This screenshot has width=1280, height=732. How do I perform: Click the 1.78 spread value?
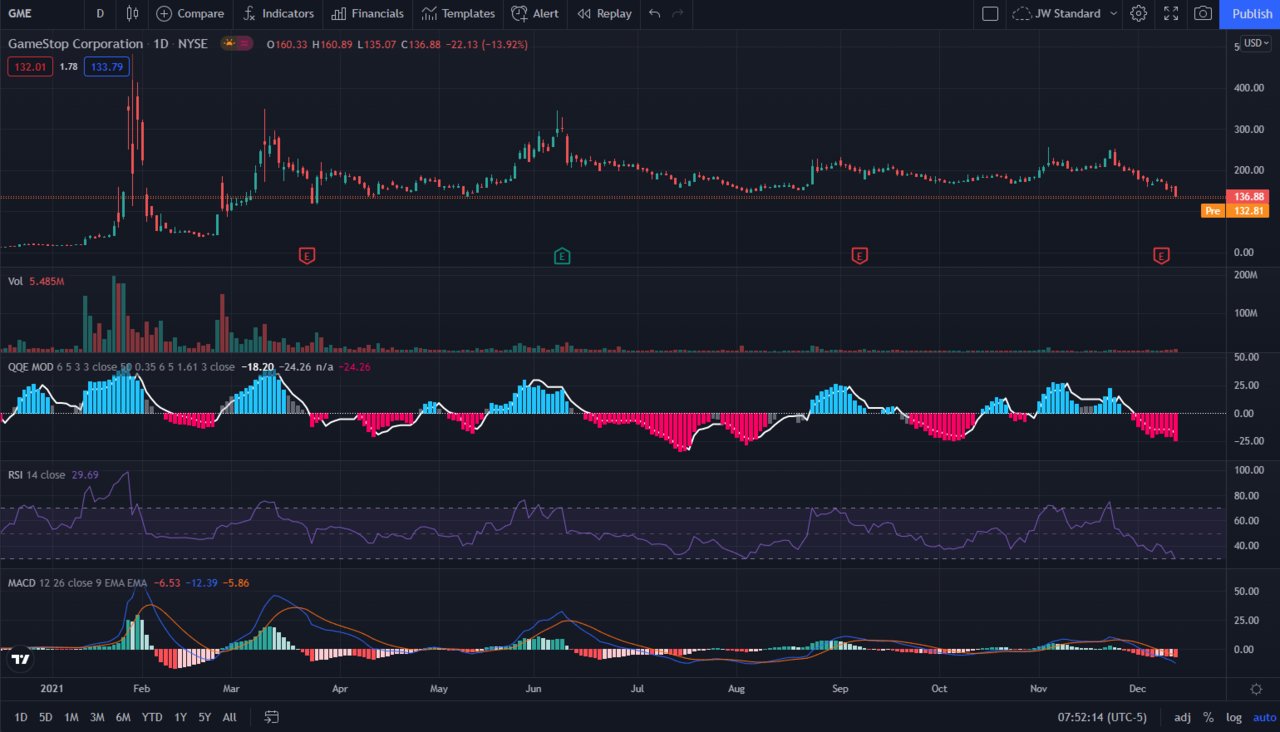[x=68, y=67]
